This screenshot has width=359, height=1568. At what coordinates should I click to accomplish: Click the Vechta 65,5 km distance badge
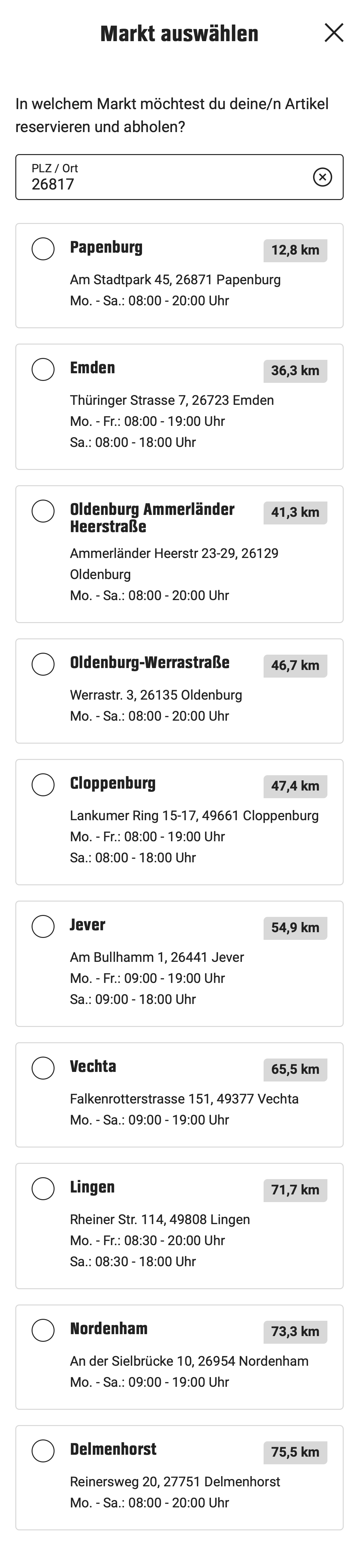point(295,1069)
